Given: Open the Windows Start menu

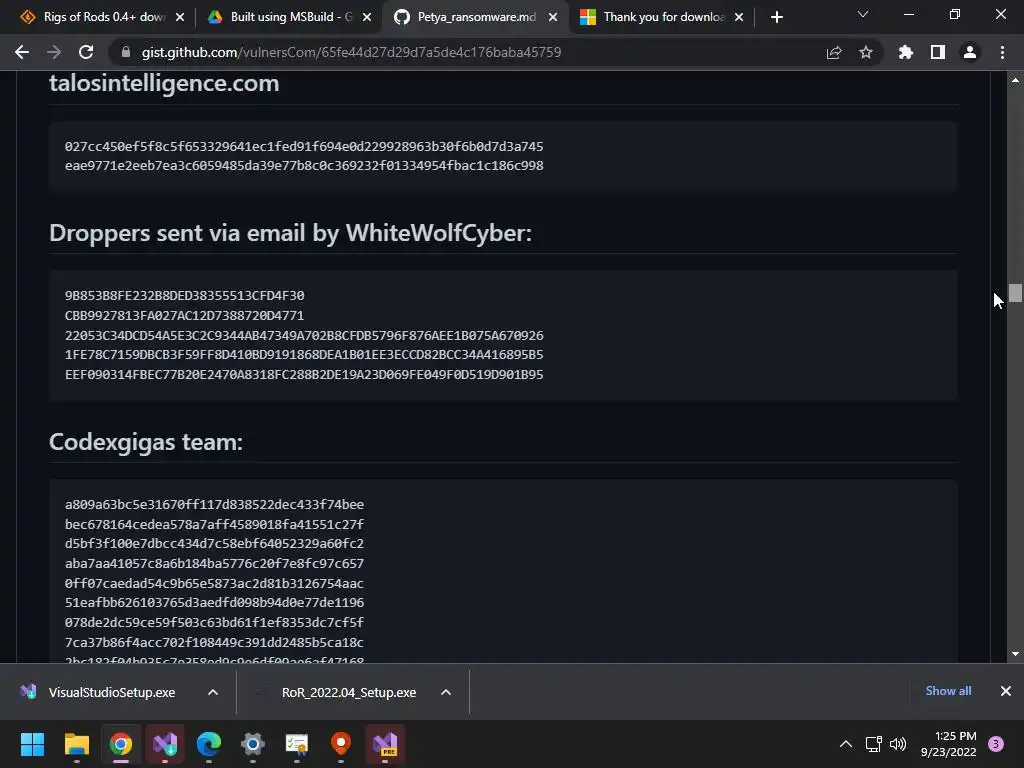Looking at the screenshot, I should 32,744.
